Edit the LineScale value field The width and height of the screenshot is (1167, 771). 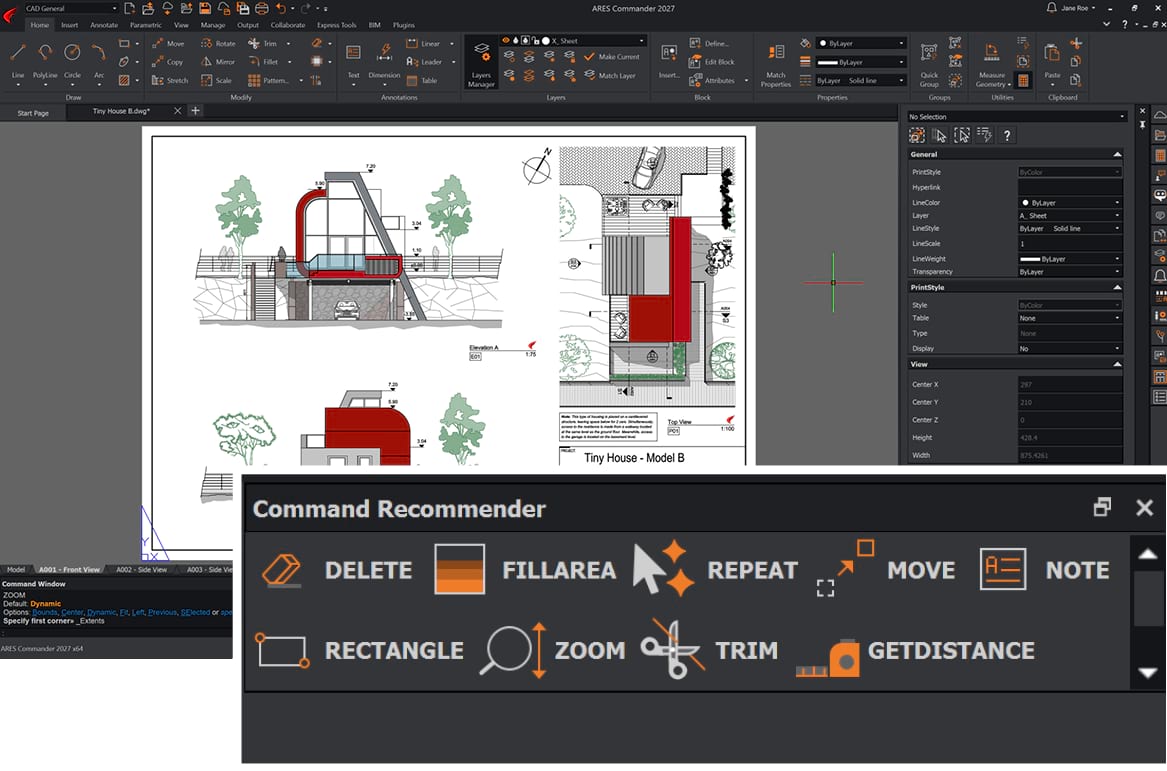point(1069,244)
